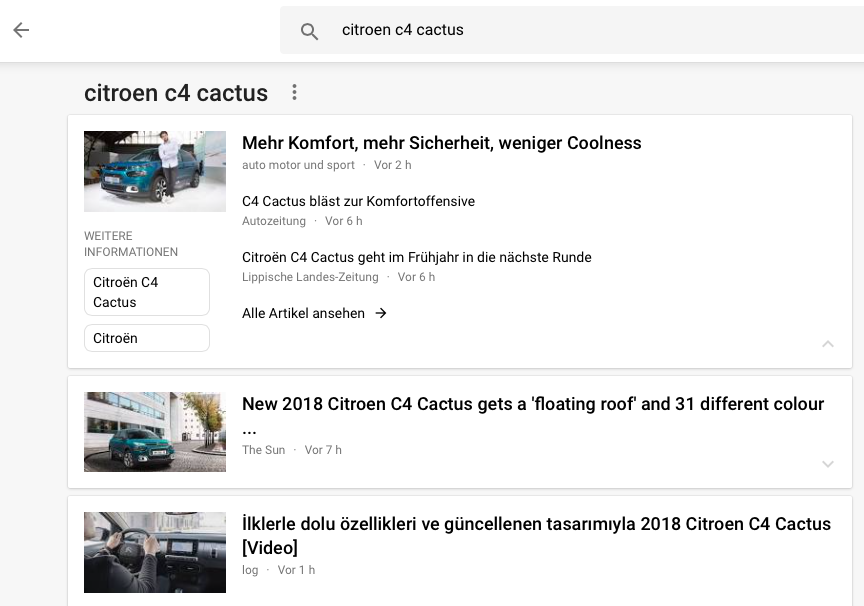The width and height of the screenshot is (864, 606).
Task: Open headline 'New 2018 Citroen C4 Cactus gets a floating roof'
Action: click(533, 414)
